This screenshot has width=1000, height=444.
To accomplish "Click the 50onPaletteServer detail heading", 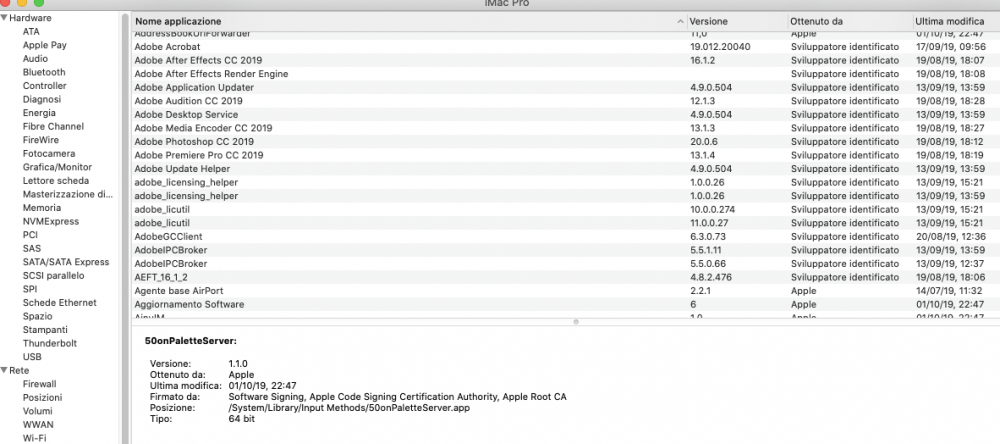I will (191, 341).
